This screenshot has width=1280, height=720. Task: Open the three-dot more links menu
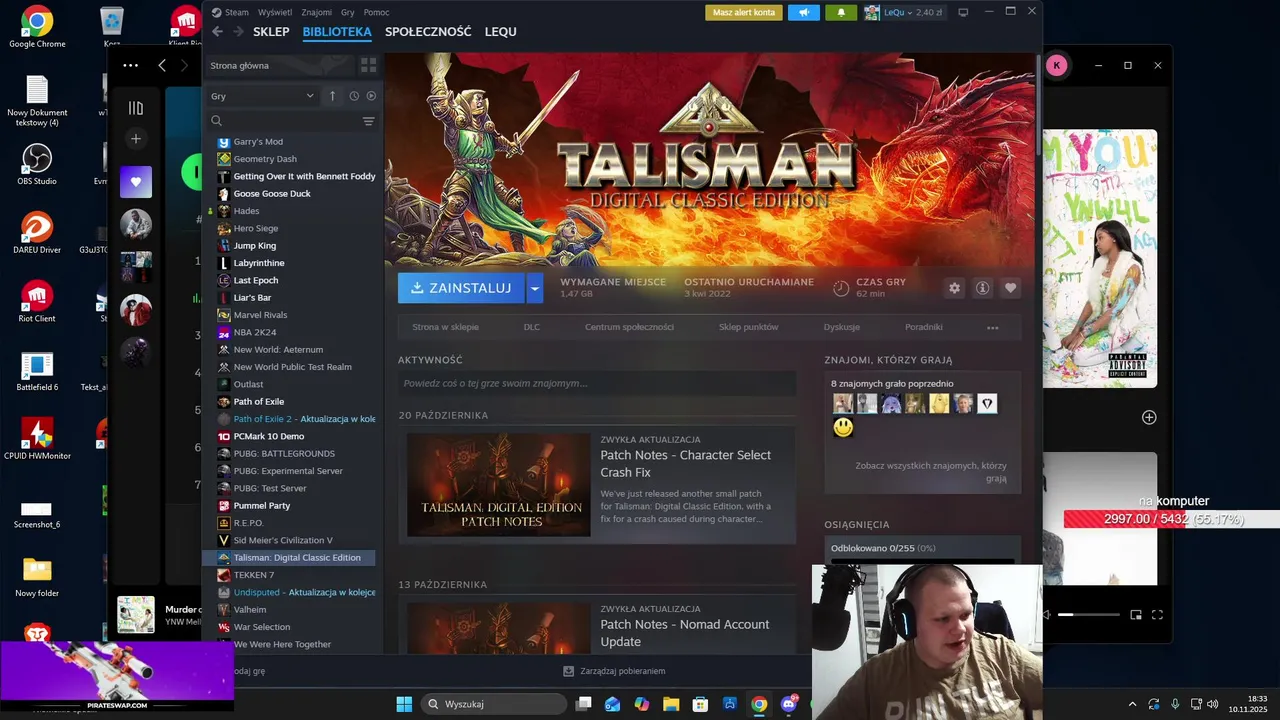tap(992, 327)
